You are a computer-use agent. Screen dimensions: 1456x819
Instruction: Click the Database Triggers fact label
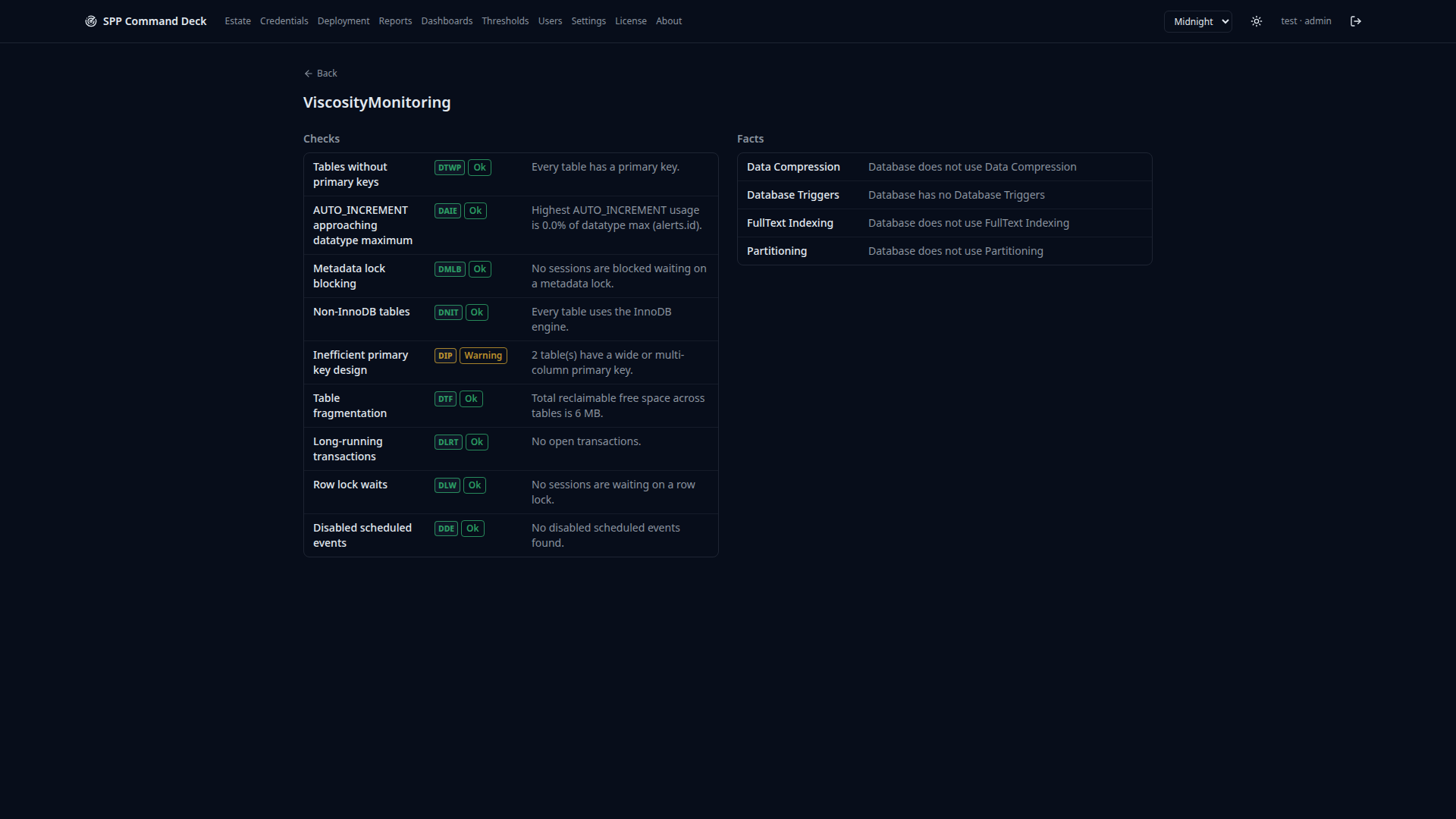792,195
